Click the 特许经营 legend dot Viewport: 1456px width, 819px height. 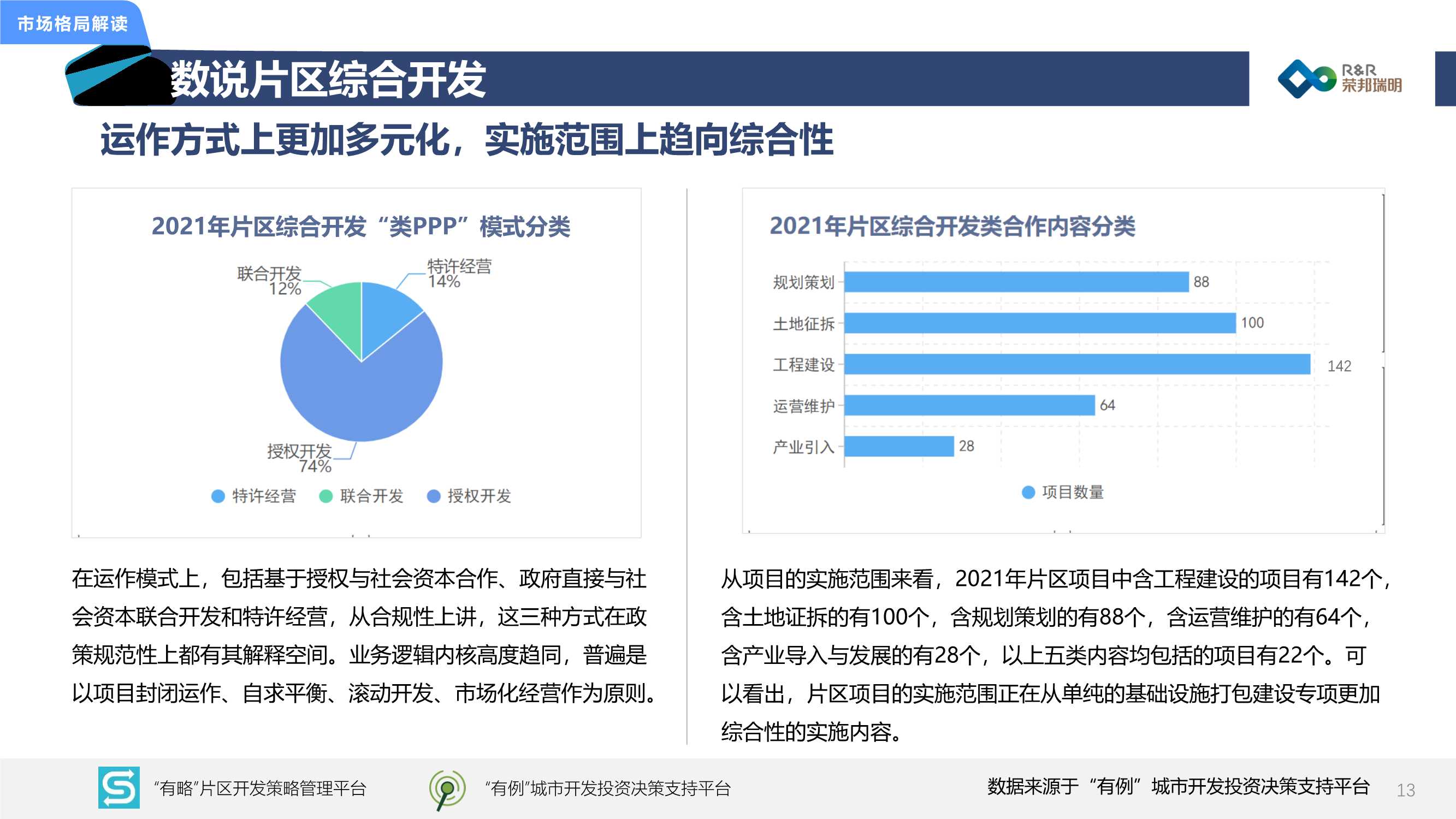217,496
